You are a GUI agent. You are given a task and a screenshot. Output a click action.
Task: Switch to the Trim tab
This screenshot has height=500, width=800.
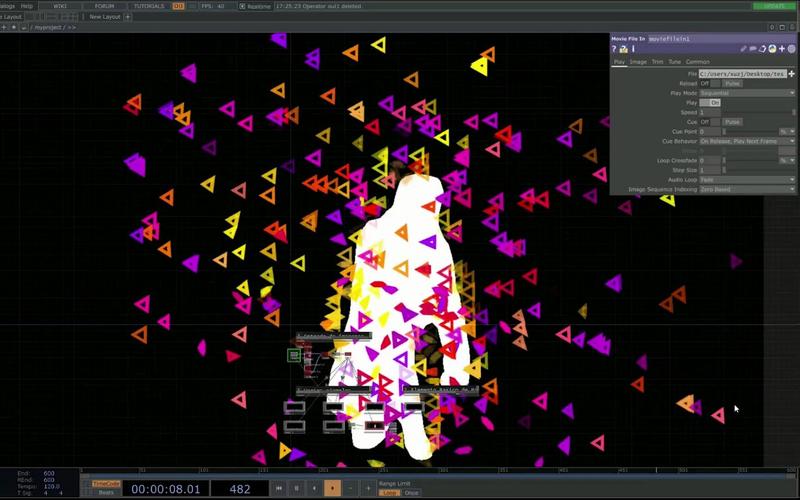click(x=657, y=62)
